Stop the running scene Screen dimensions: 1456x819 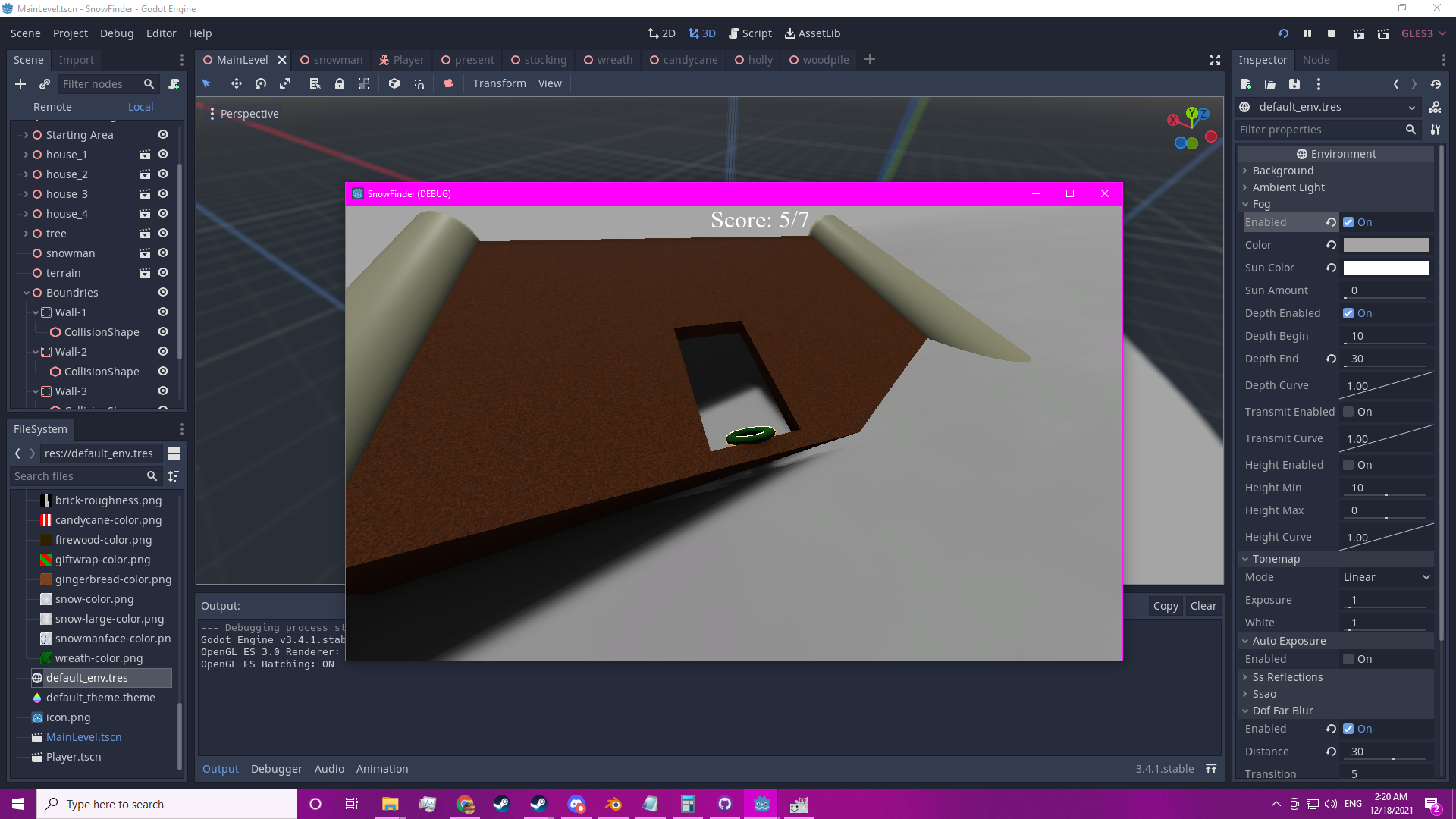[x=1332, y=33]
